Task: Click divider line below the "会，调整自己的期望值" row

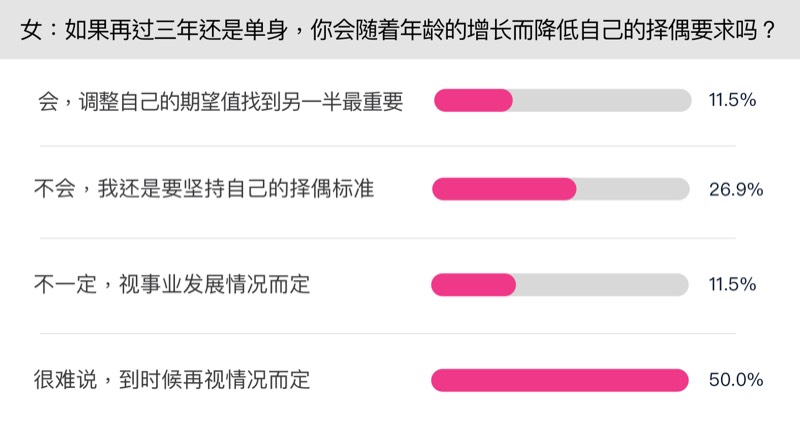Action: tap(400, 146)
